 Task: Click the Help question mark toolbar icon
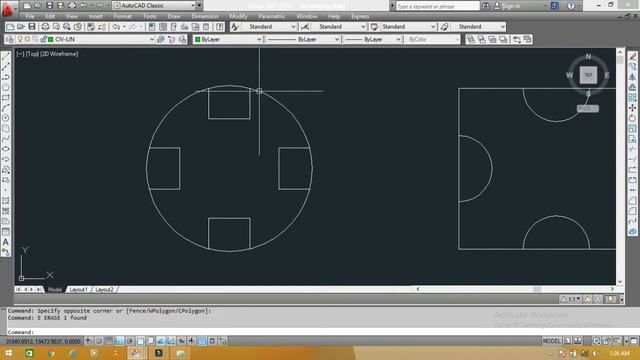(220, 27)
